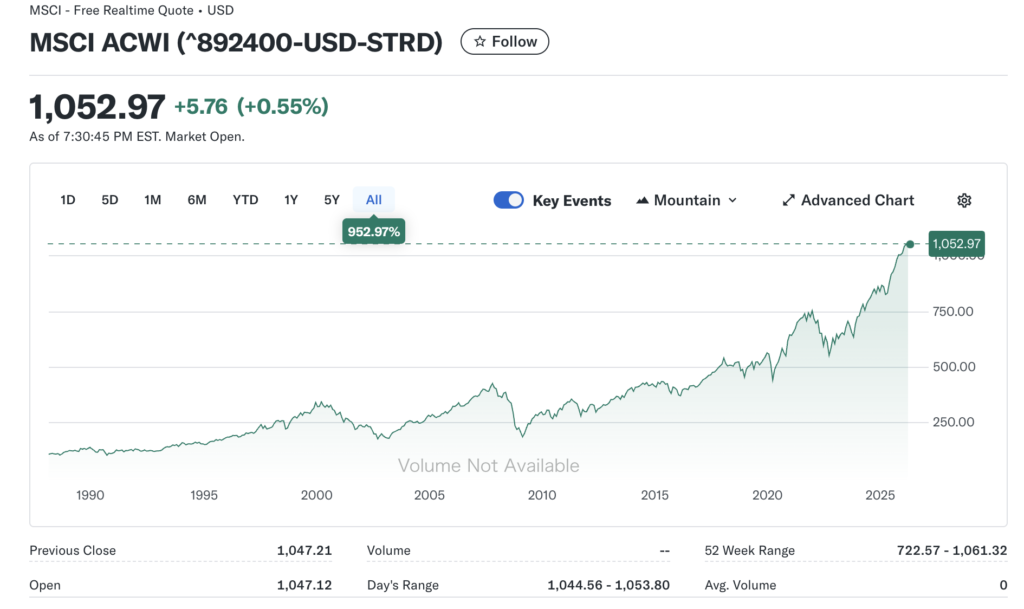Click the 750.00 price axis label

coord(952,311)
